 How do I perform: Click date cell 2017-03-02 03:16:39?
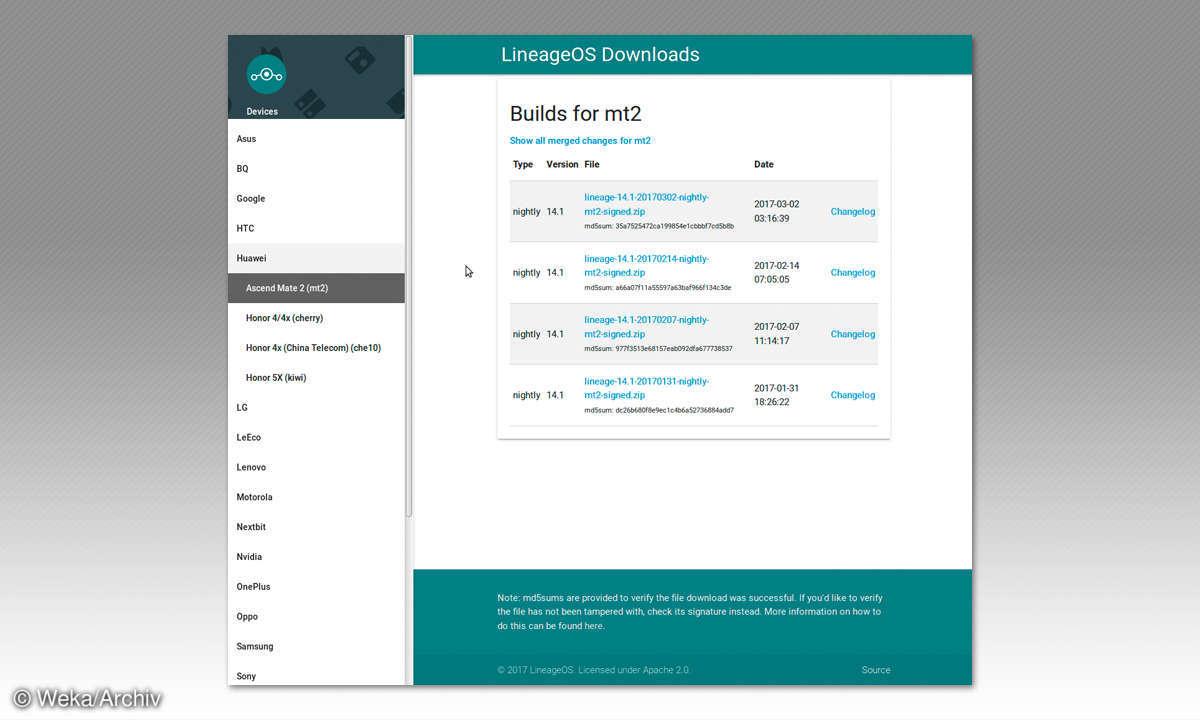click(777, 211)
